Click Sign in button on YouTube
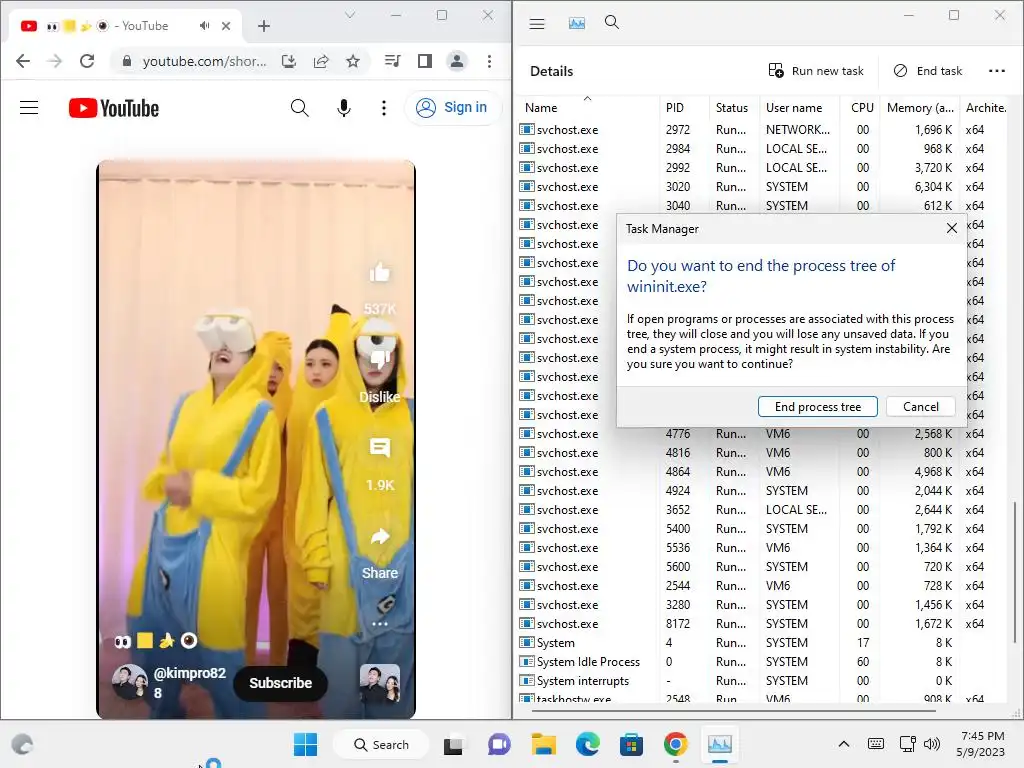 pos(452,107)
